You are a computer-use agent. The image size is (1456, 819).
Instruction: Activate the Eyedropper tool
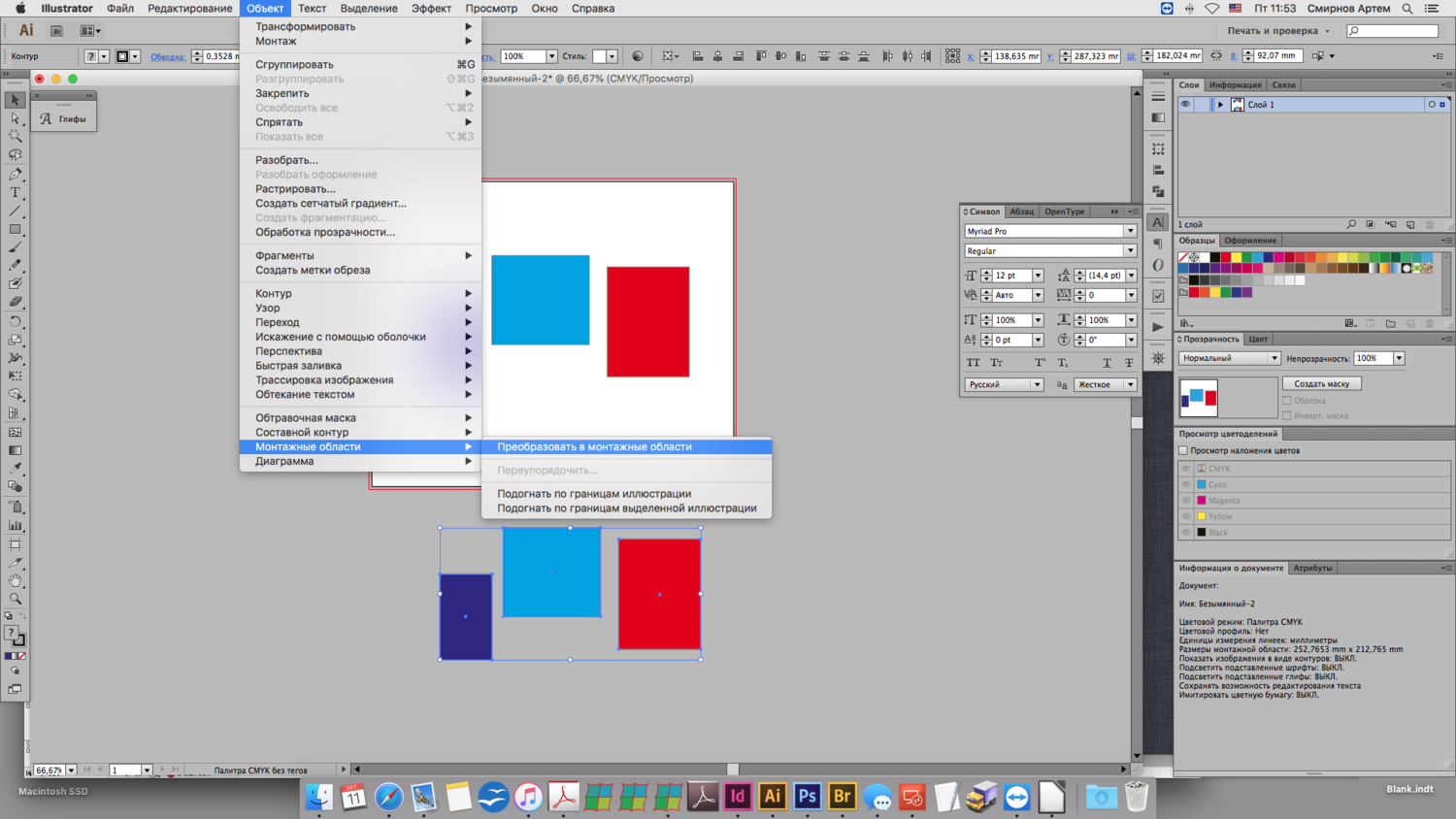click(16, 469)
